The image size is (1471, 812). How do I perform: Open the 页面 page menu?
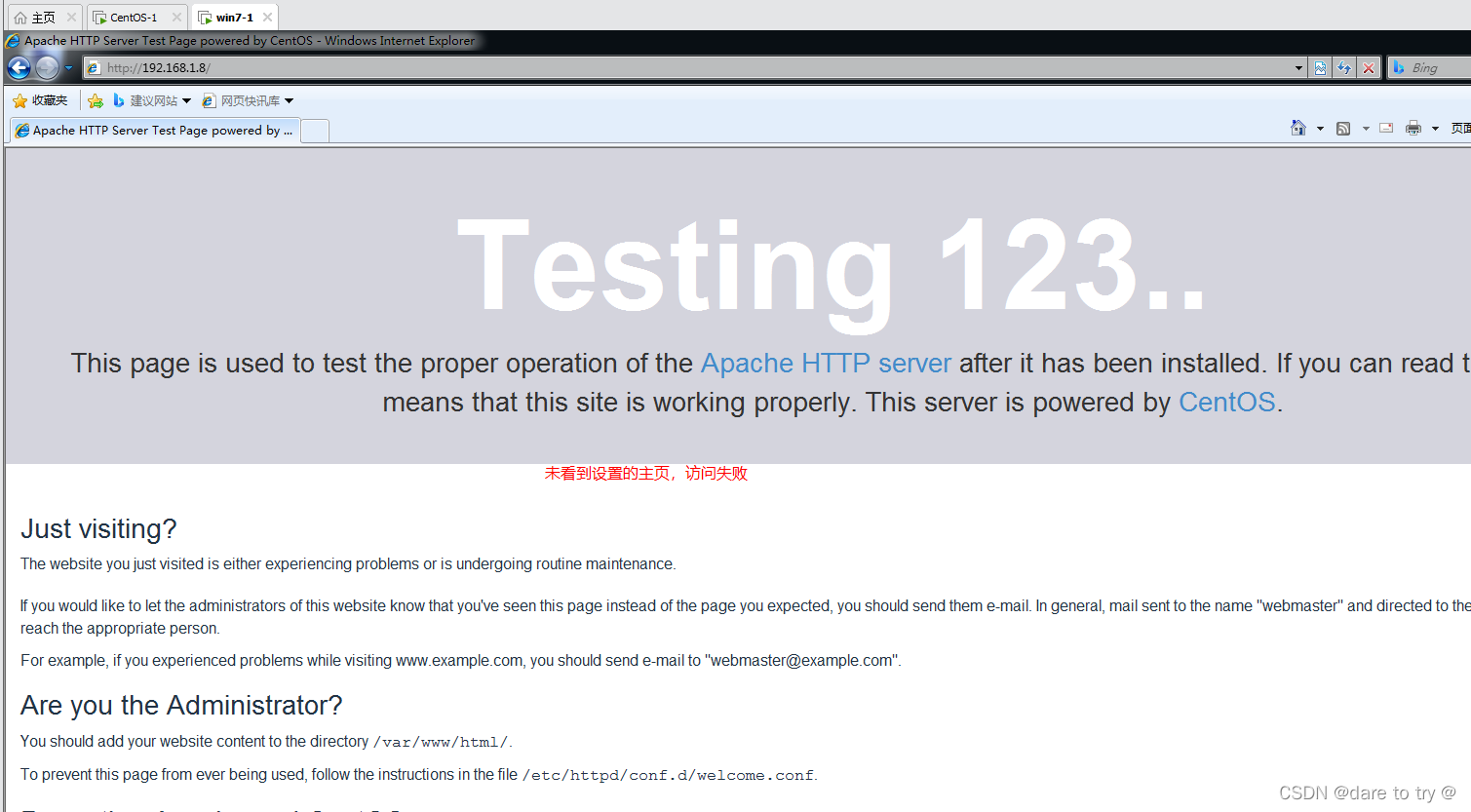pyautogui.click(x=1460, y=129)
